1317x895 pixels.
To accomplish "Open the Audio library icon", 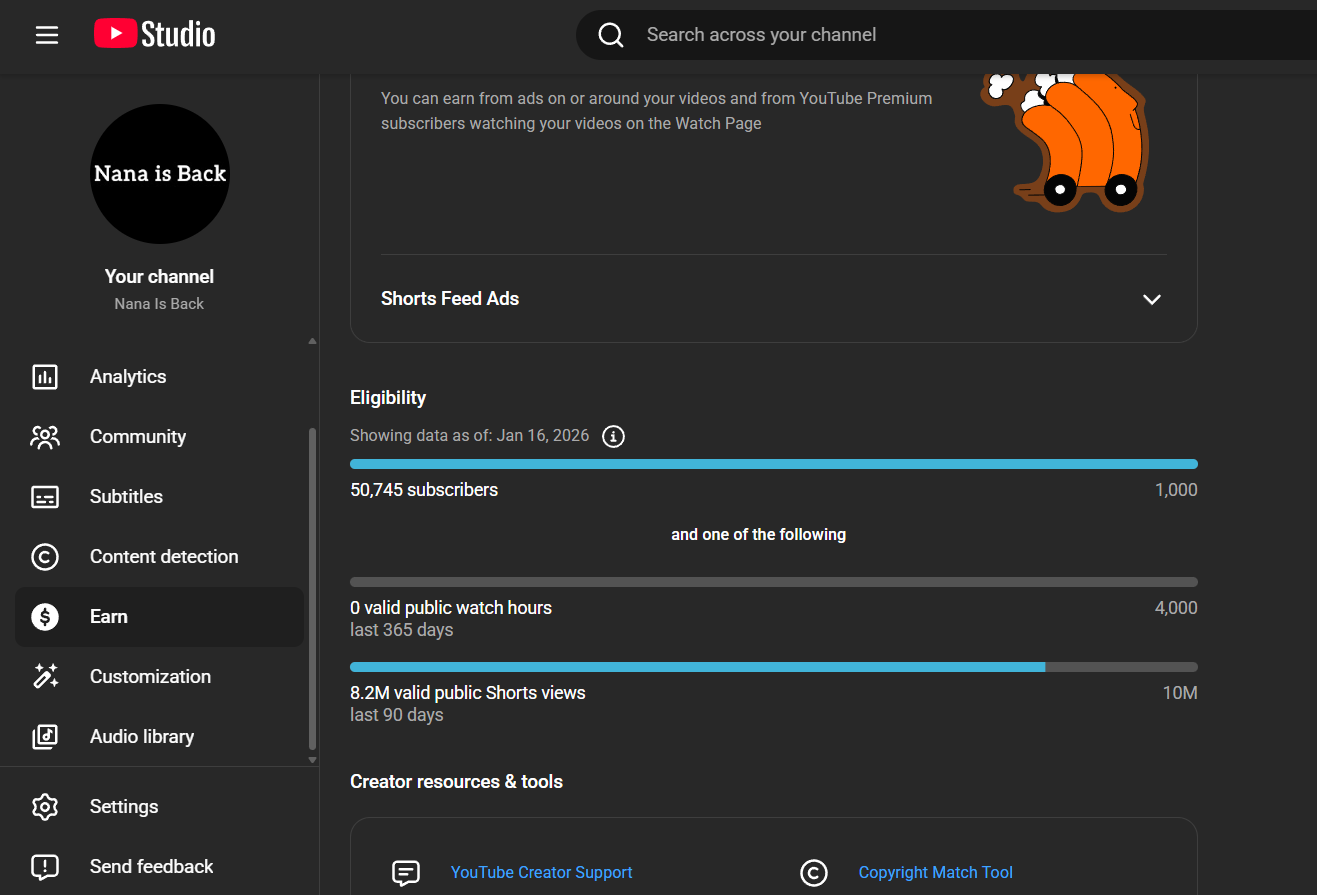I will 45,737.
